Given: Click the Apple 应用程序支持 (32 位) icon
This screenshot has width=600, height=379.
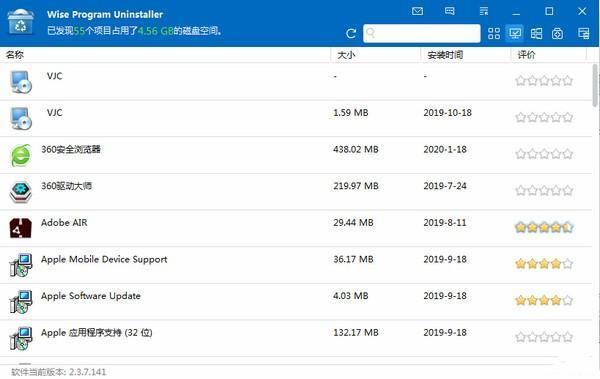Looking at the screenshot, I should click(x=21, y=338).
